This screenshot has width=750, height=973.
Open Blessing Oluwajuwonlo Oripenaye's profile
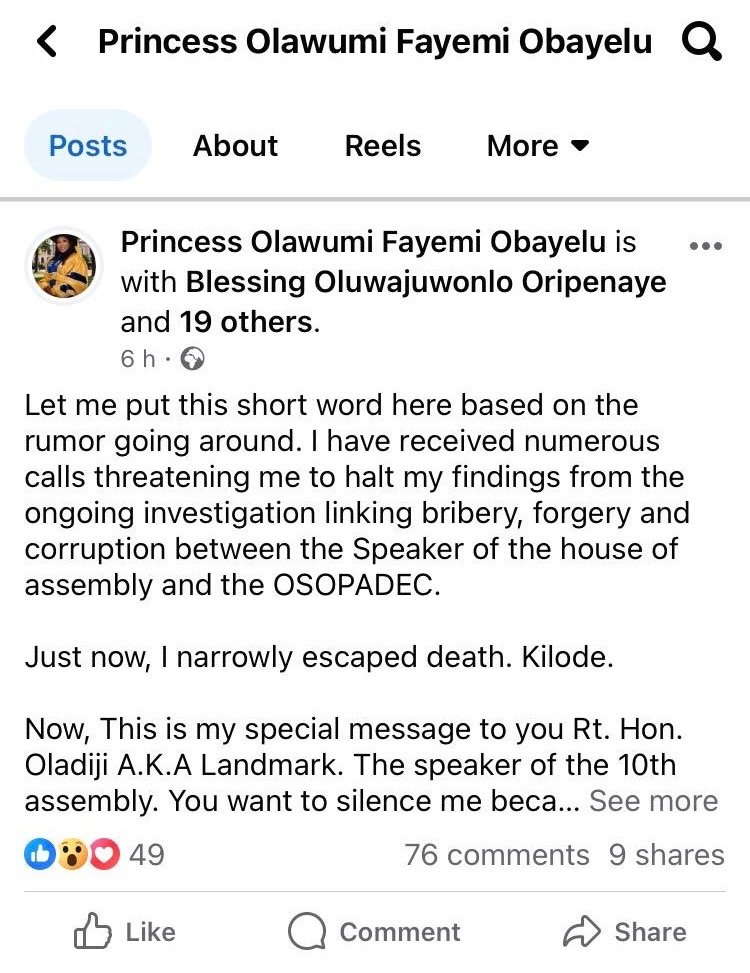tap(426, 282)
